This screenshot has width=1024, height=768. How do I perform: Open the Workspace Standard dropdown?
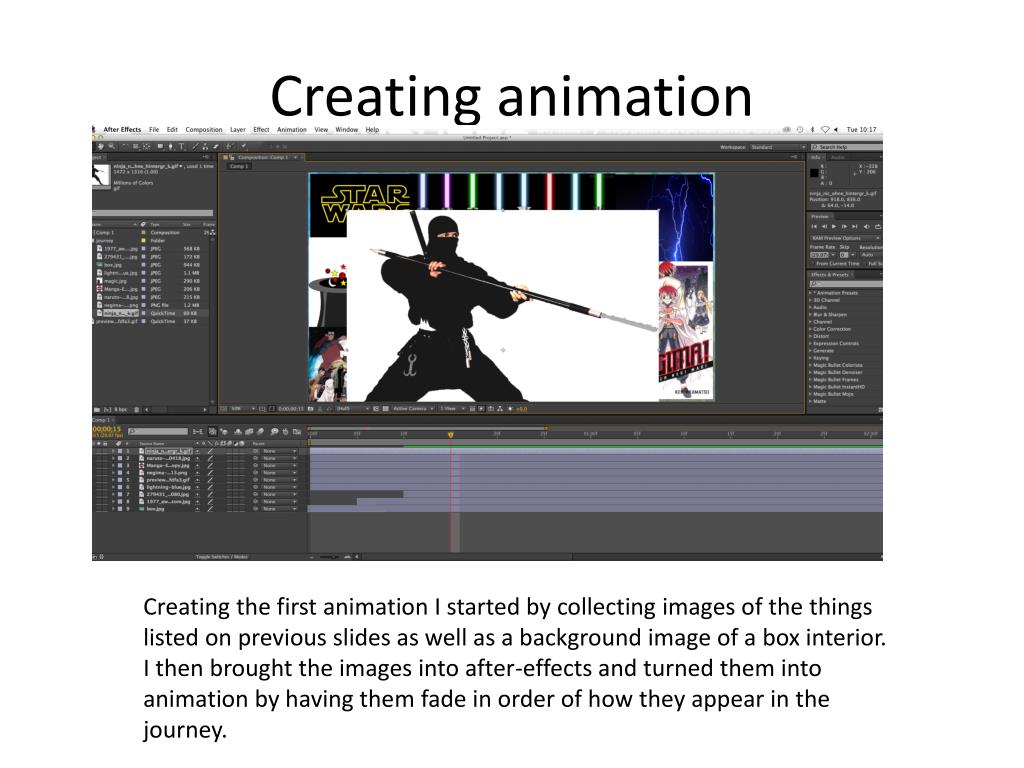[777, 148]
